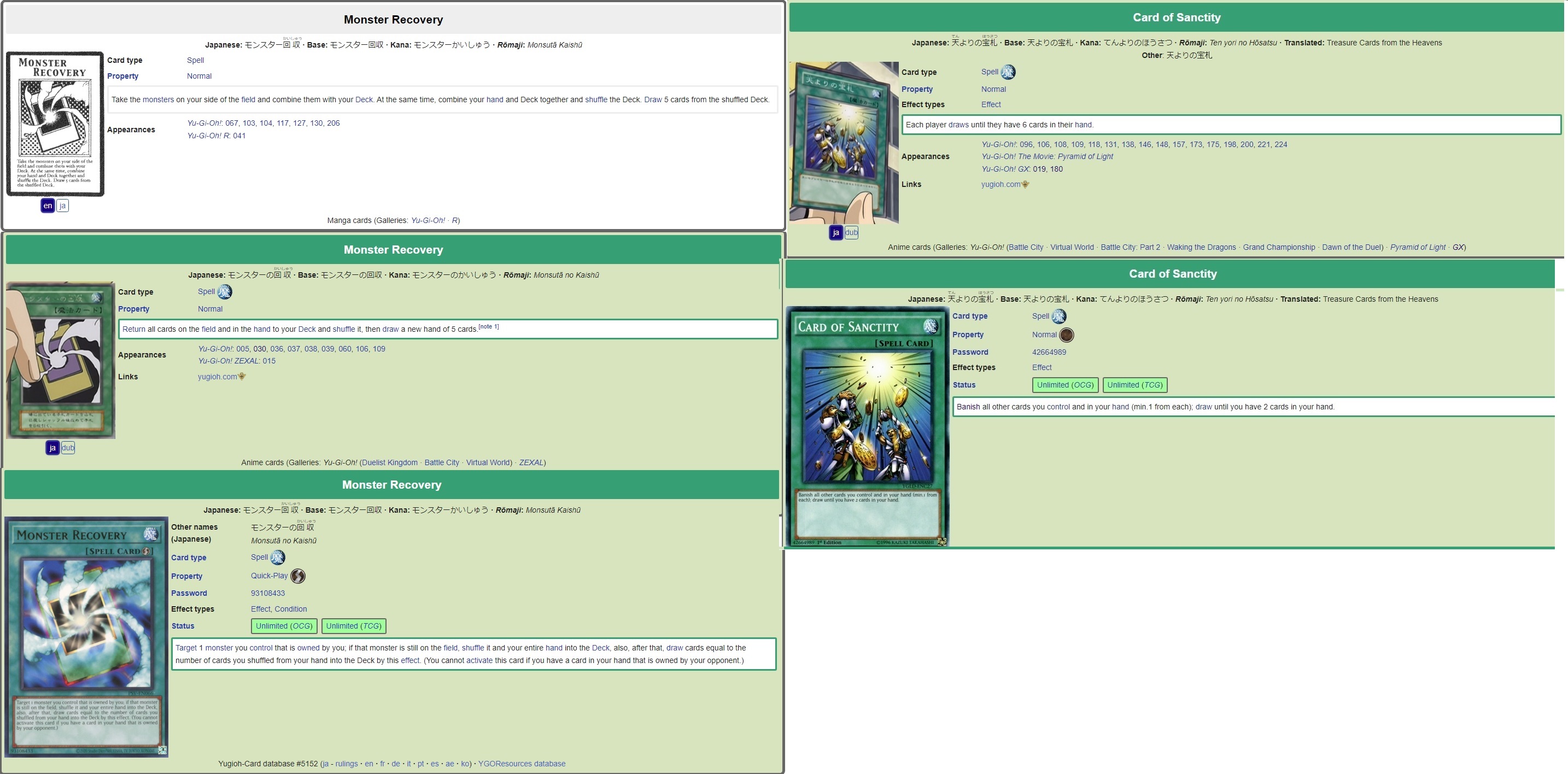Image resolution: width=1568 pixels, height=774 pixels.
Task: Click the Quick-Play property icon
Action: [x=297, y=576]
